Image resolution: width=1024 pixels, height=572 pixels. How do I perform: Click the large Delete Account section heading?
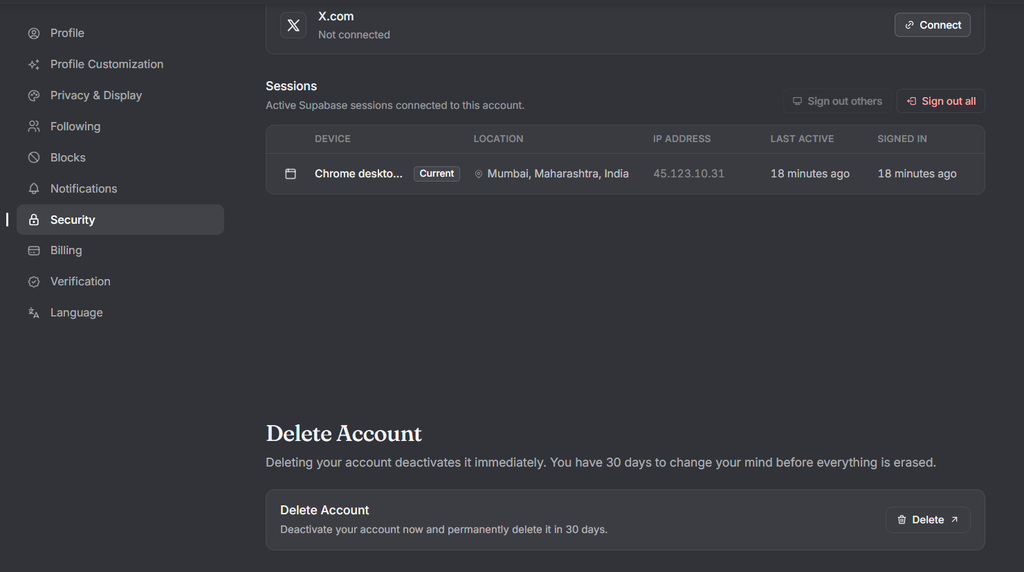[x=344, y=434]
